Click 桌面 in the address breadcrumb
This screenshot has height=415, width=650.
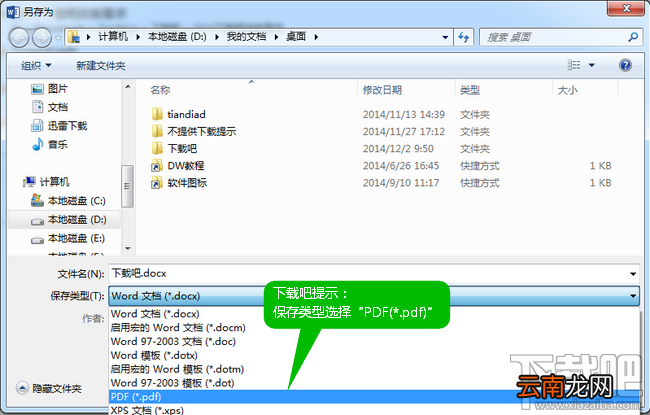[296, 37]
